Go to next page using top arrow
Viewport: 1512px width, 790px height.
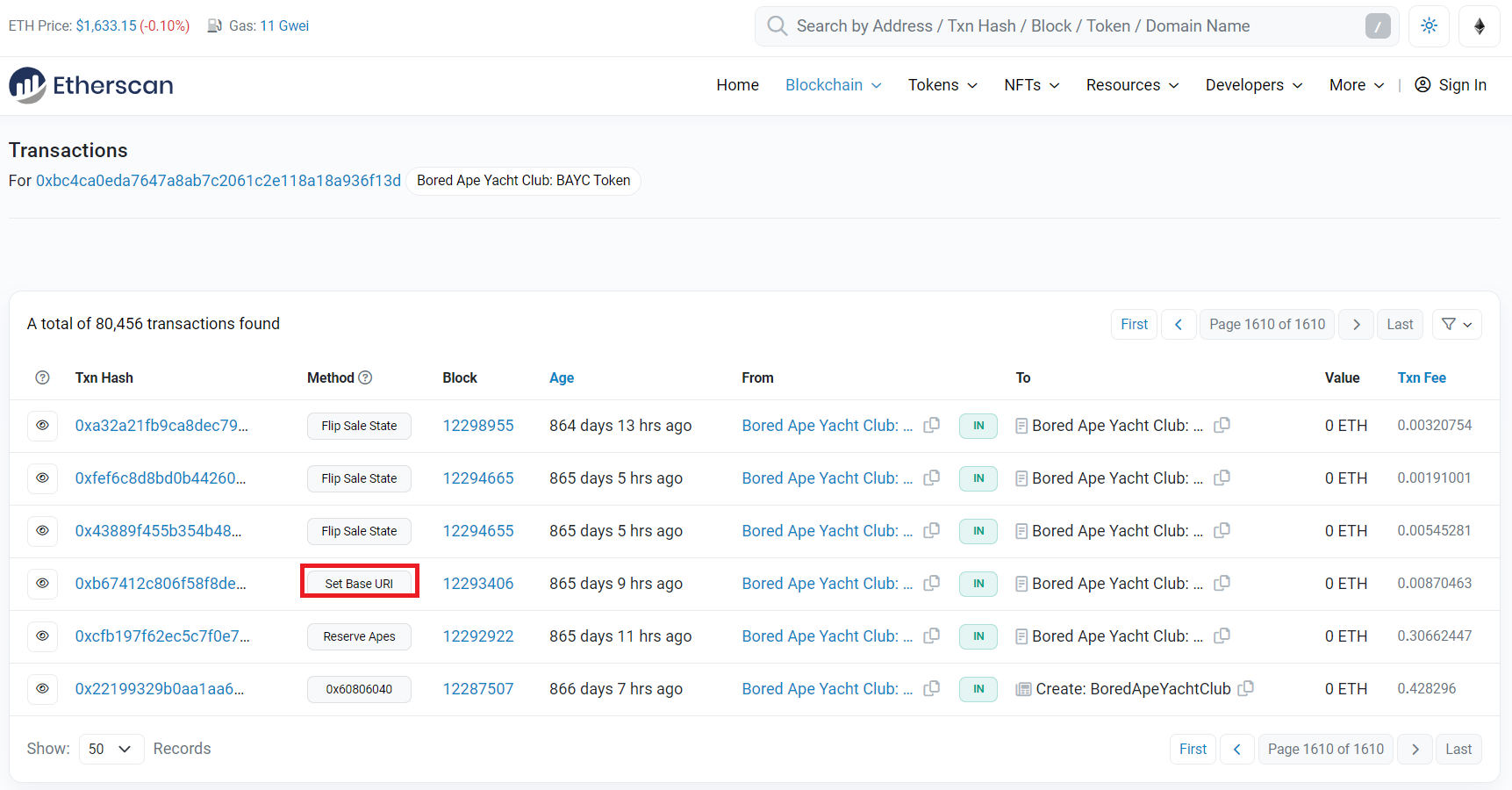tap(1357, 325)
